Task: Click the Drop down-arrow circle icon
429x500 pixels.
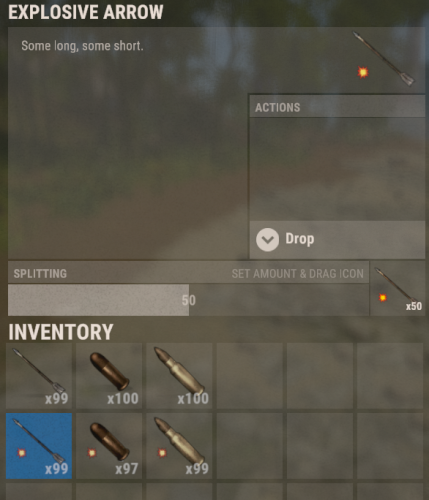Action: pyautogui.click(x=267, y=239)
